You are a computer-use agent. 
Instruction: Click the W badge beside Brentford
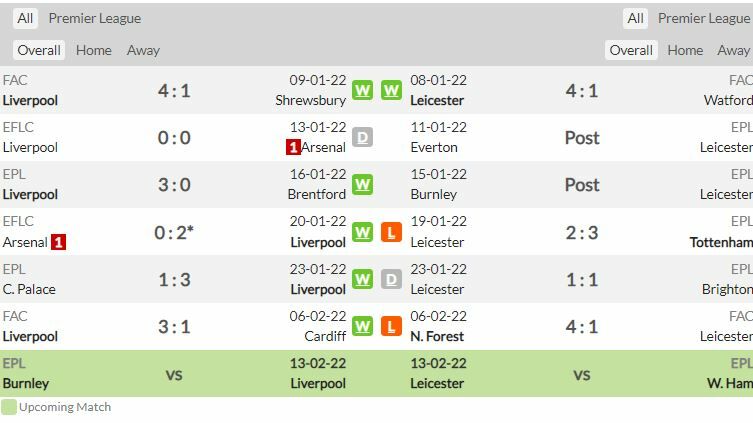362,185
